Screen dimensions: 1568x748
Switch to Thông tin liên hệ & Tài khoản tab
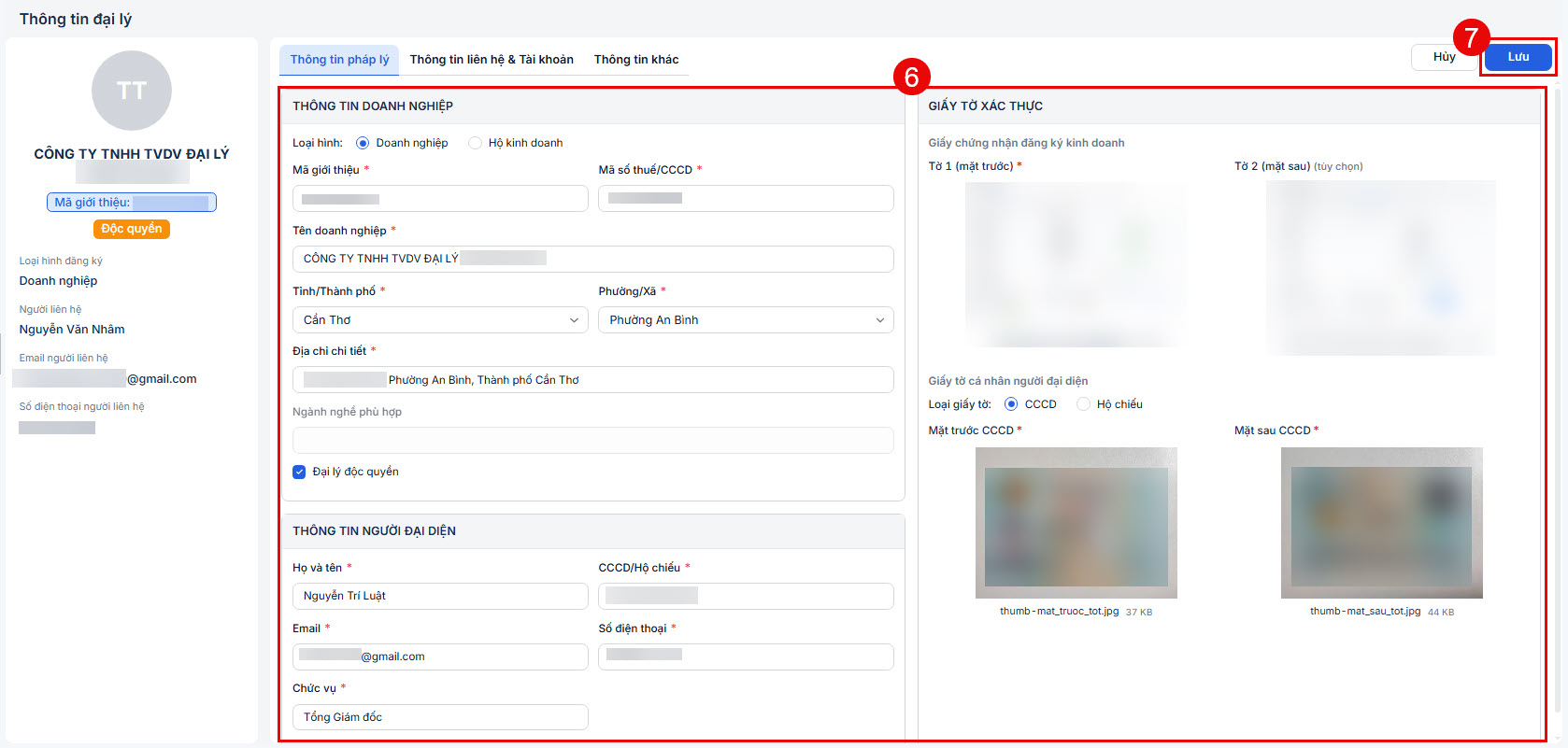492,60
